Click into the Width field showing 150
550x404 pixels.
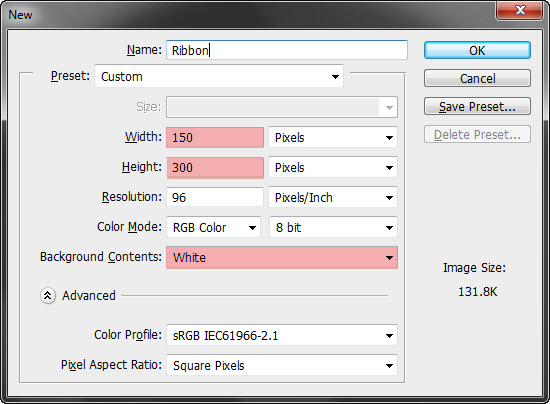tap(215, 137)
